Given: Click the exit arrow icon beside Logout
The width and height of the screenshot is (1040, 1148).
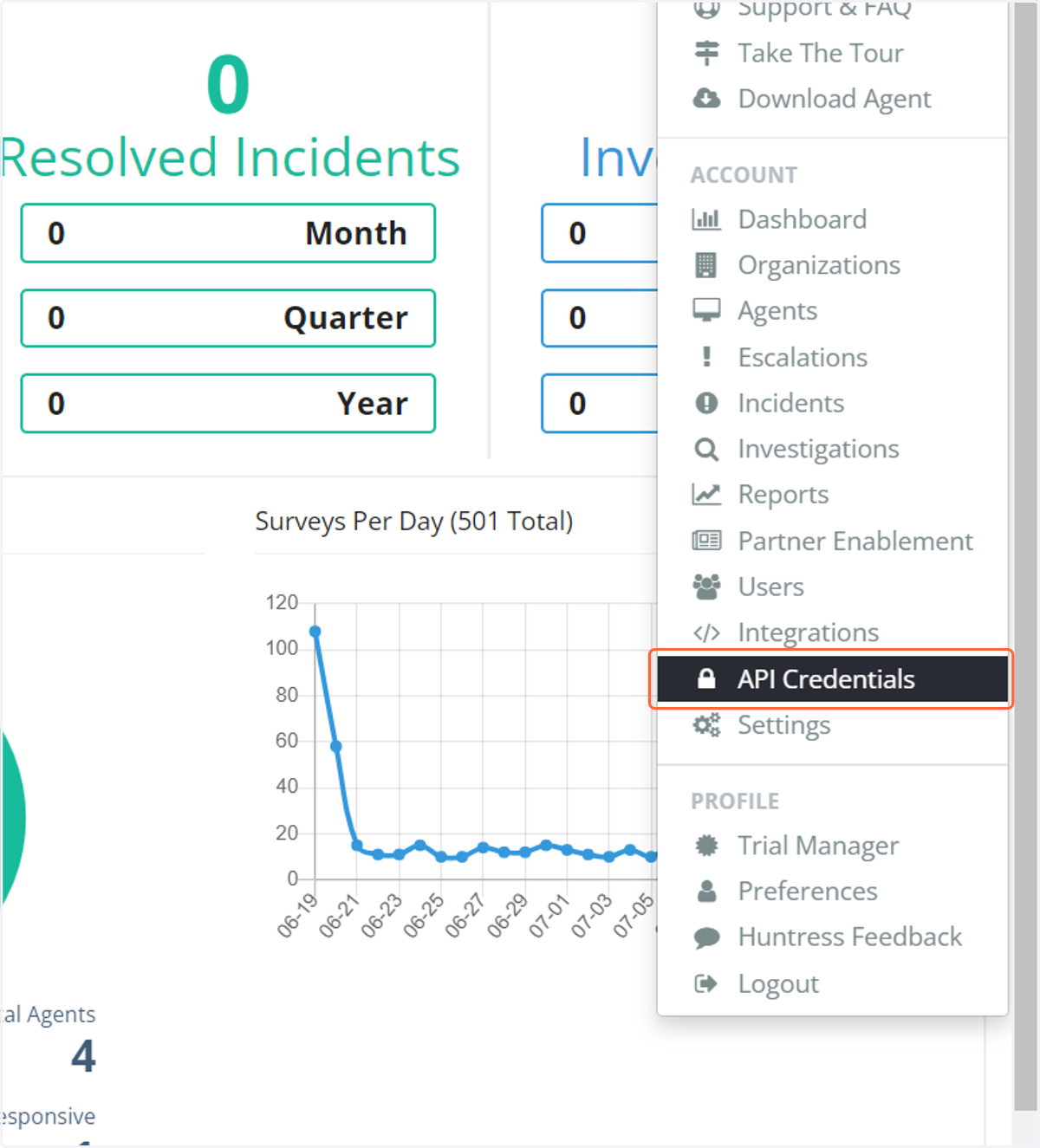Looking at the screenshot, I should [x=706, y=983].
